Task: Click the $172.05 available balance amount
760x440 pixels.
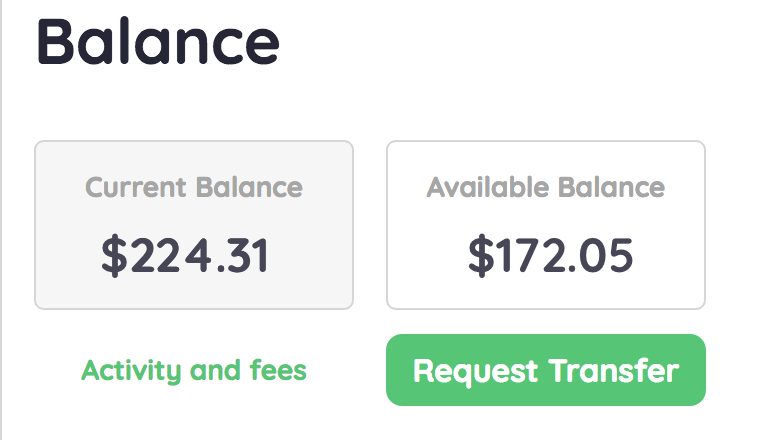Action: coord(551,255)
